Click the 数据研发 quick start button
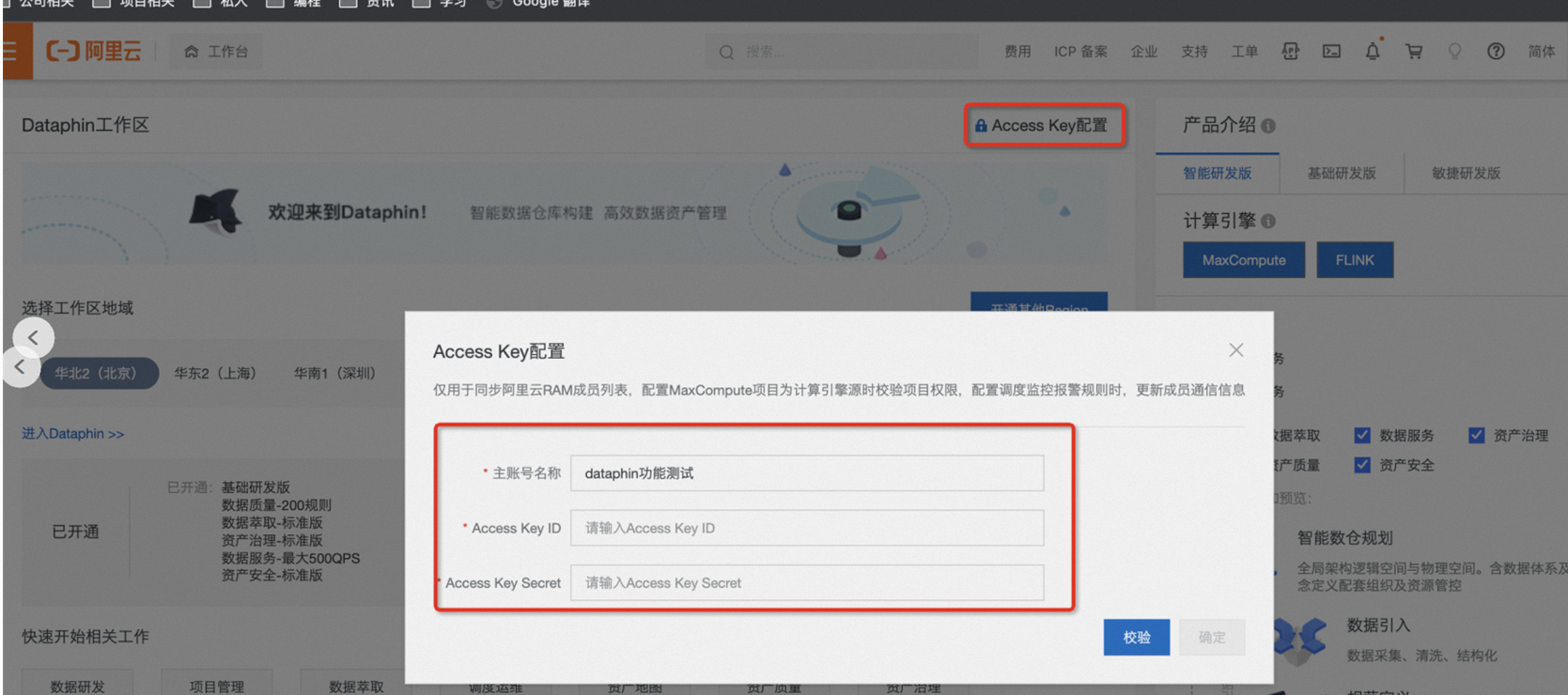 pyautogui.click(x=78, y=684)
